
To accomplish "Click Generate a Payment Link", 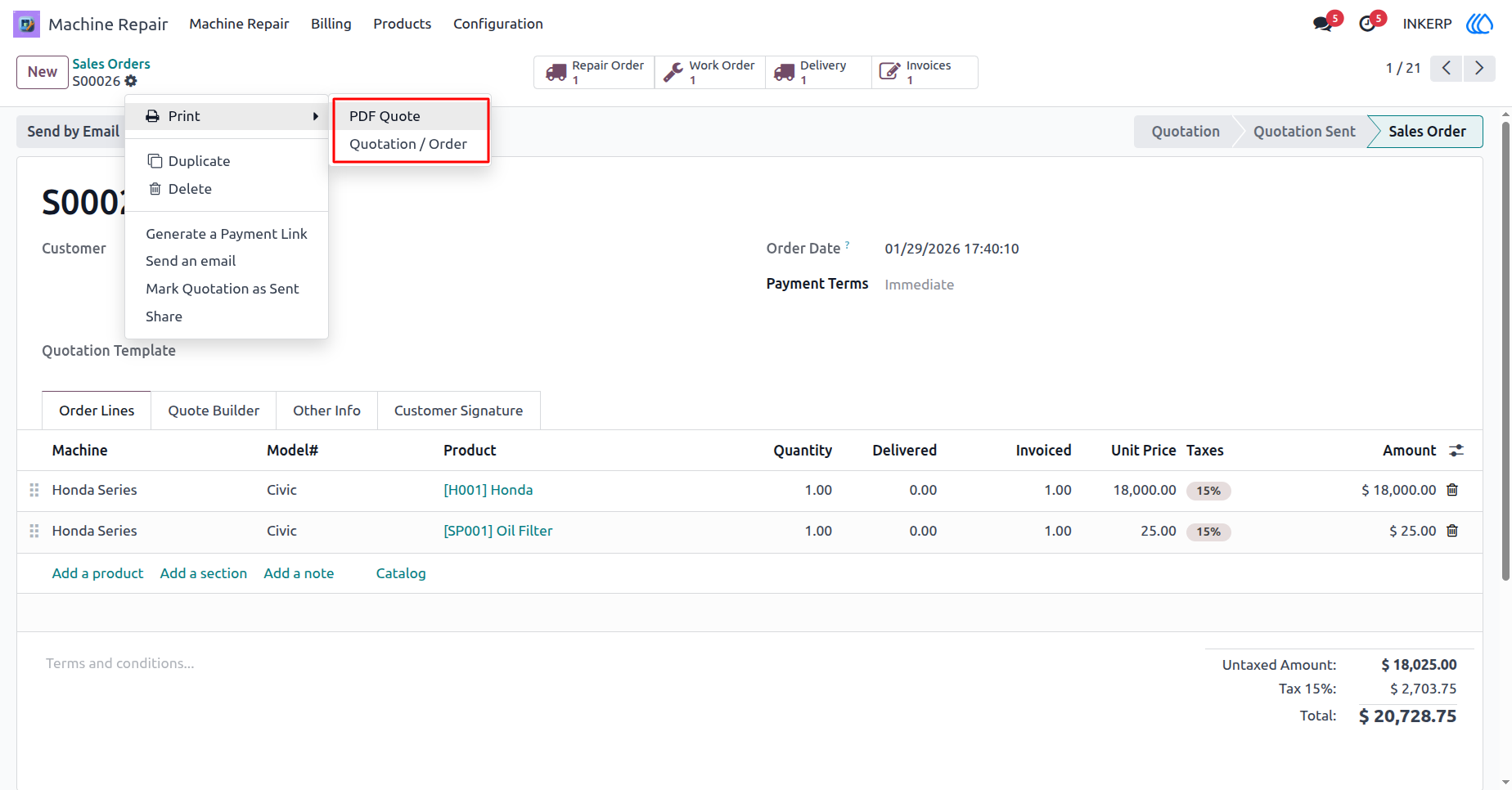I will tap(227, 234).
